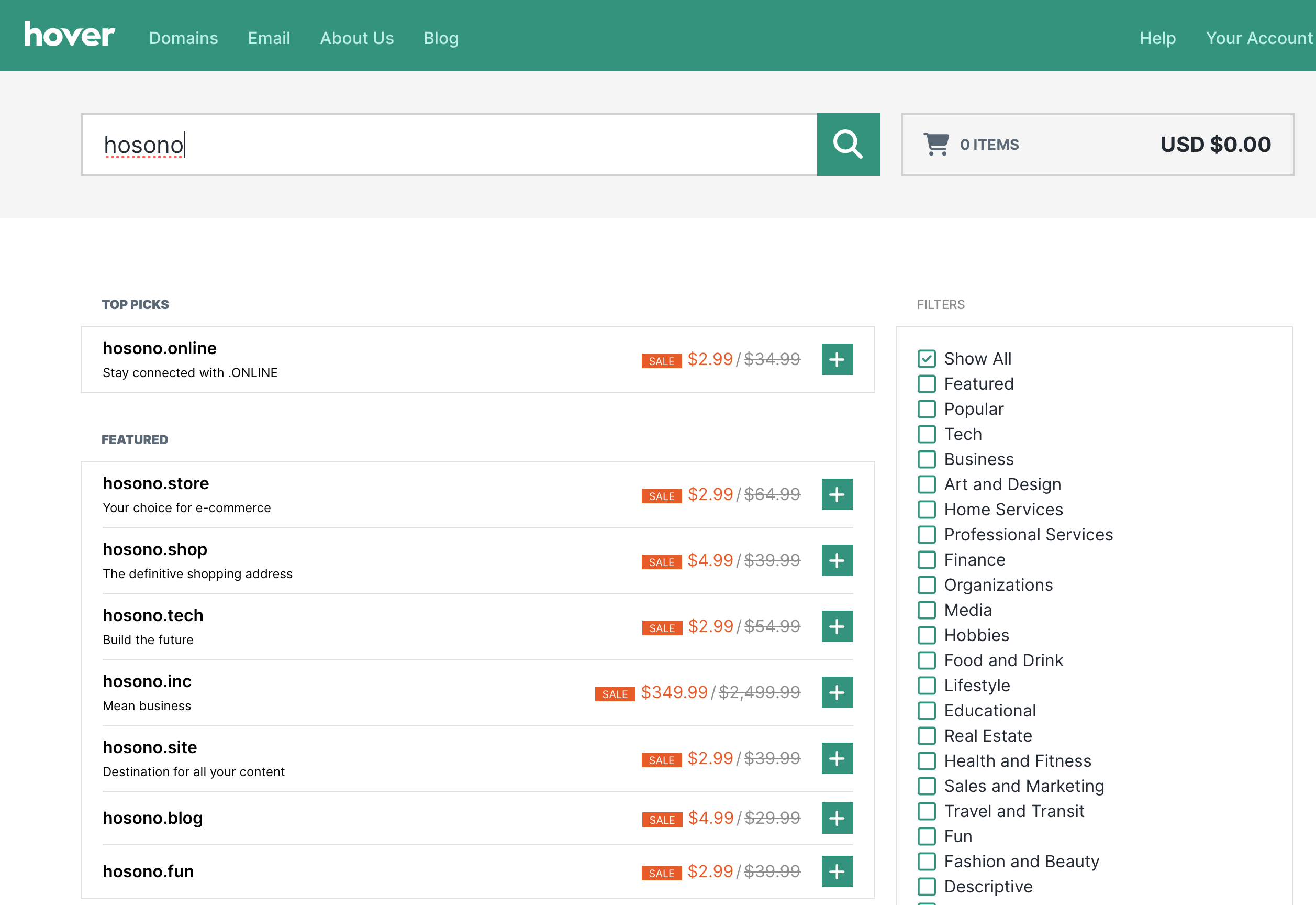
Task: Check the Health and Fitness filter
Action: click(927, 761)
